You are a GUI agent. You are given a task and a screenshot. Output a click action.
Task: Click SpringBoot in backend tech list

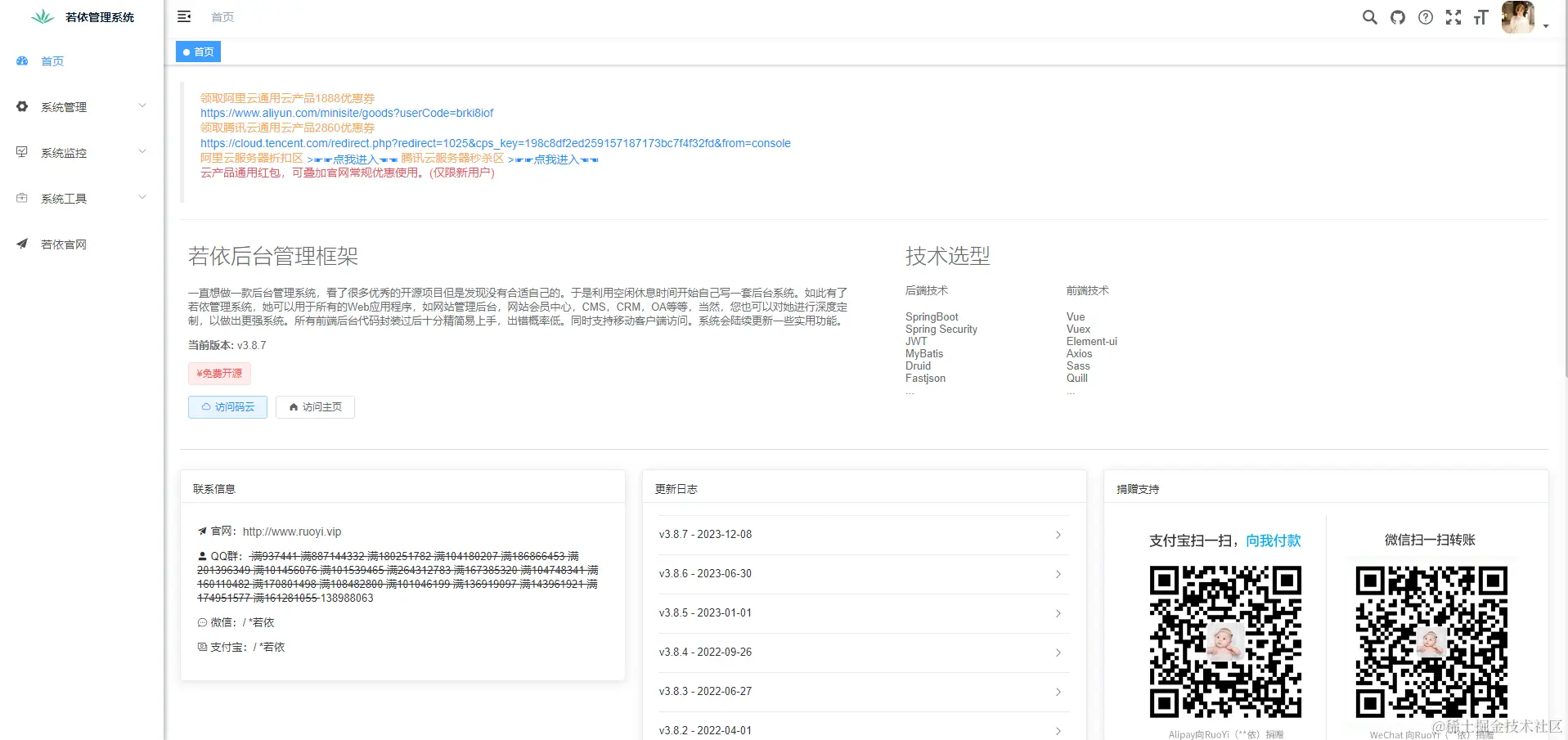click(x=932, y=316)
